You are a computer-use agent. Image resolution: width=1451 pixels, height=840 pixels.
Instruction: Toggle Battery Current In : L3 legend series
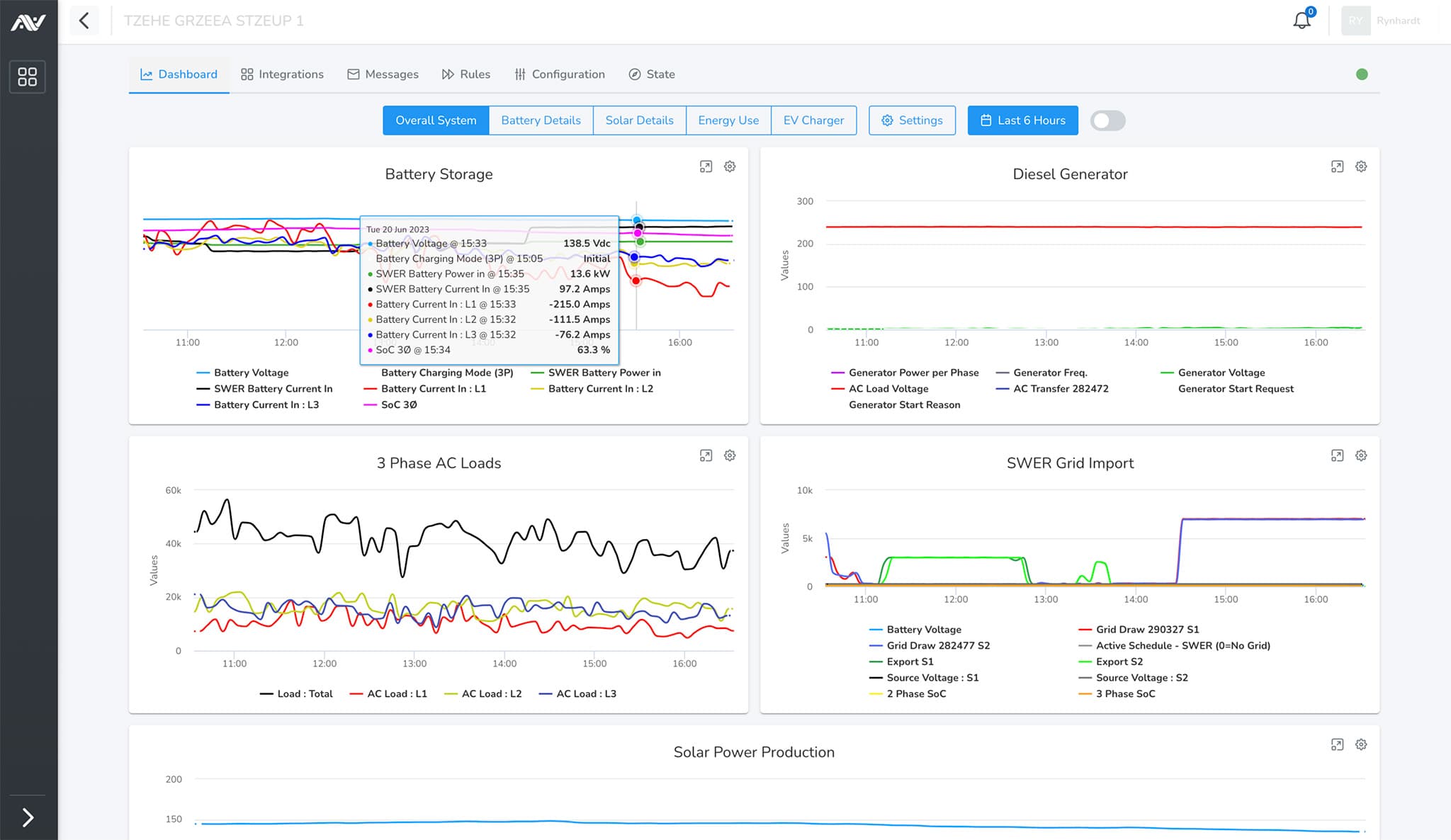[258, 405]
